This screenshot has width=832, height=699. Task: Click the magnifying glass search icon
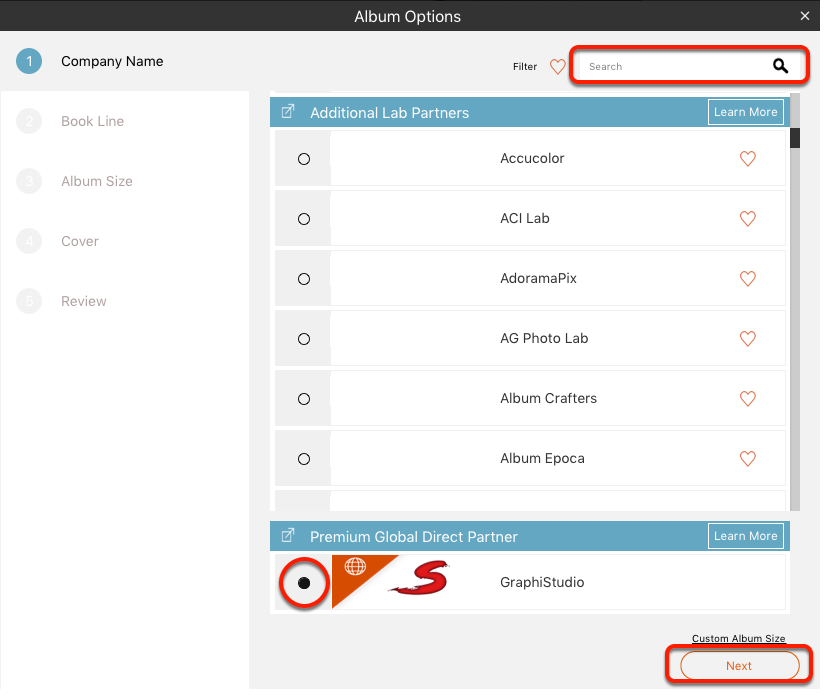780,66
